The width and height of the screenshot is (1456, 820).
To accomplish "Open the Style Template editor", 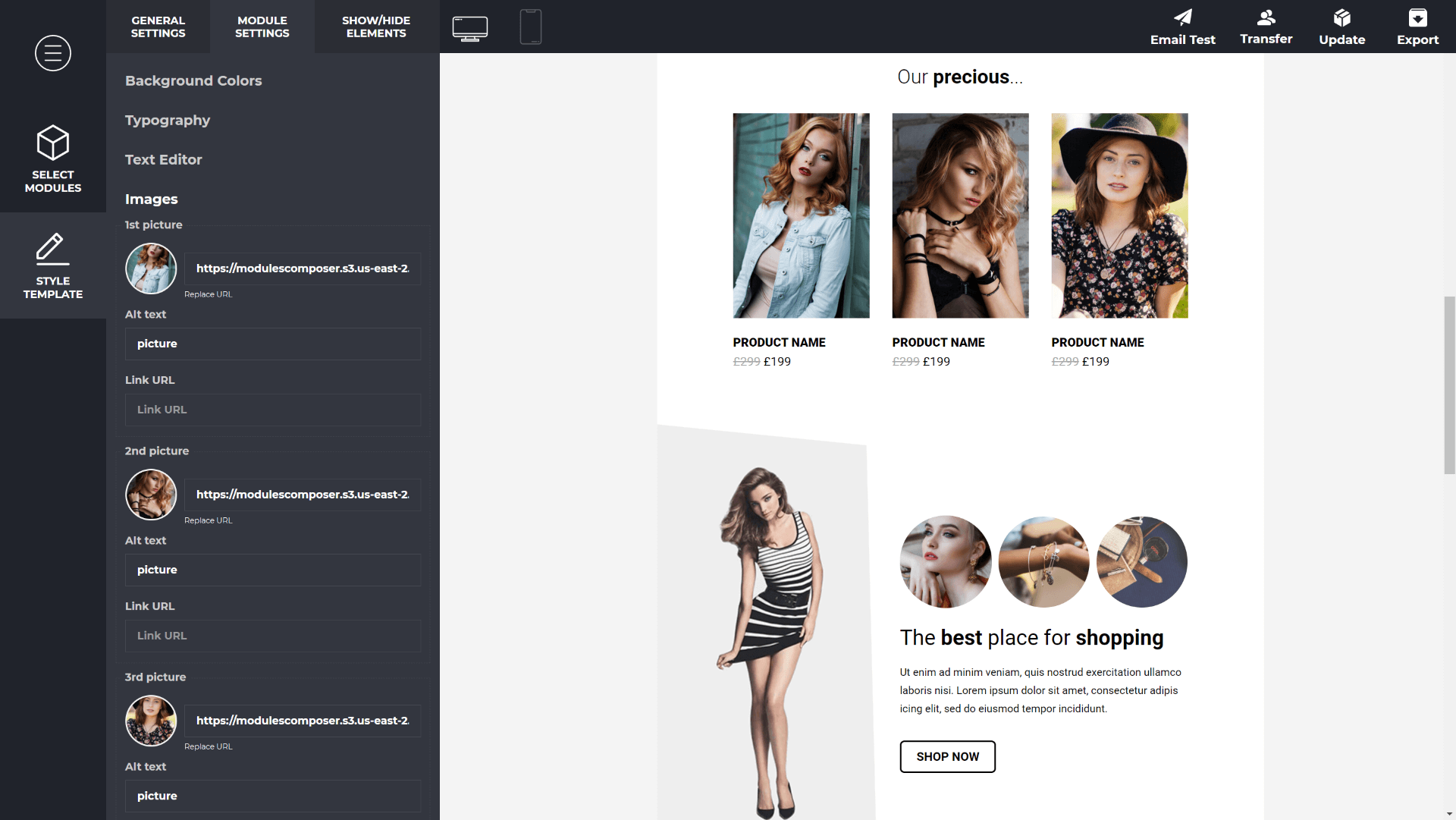I will click(x=52, y=265).
